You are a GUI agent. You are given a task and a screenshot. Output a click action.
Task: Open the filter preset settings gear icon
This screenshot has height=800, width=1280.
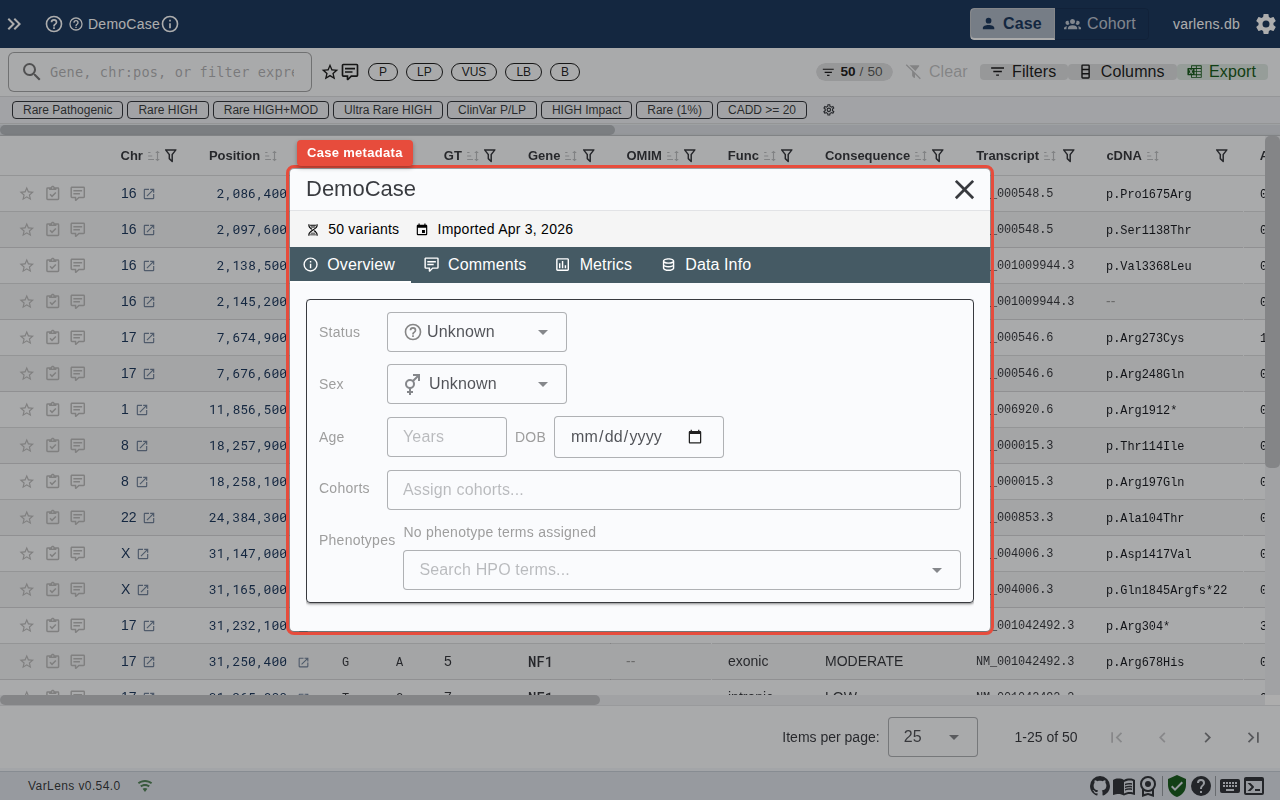[x=828, y=110]
